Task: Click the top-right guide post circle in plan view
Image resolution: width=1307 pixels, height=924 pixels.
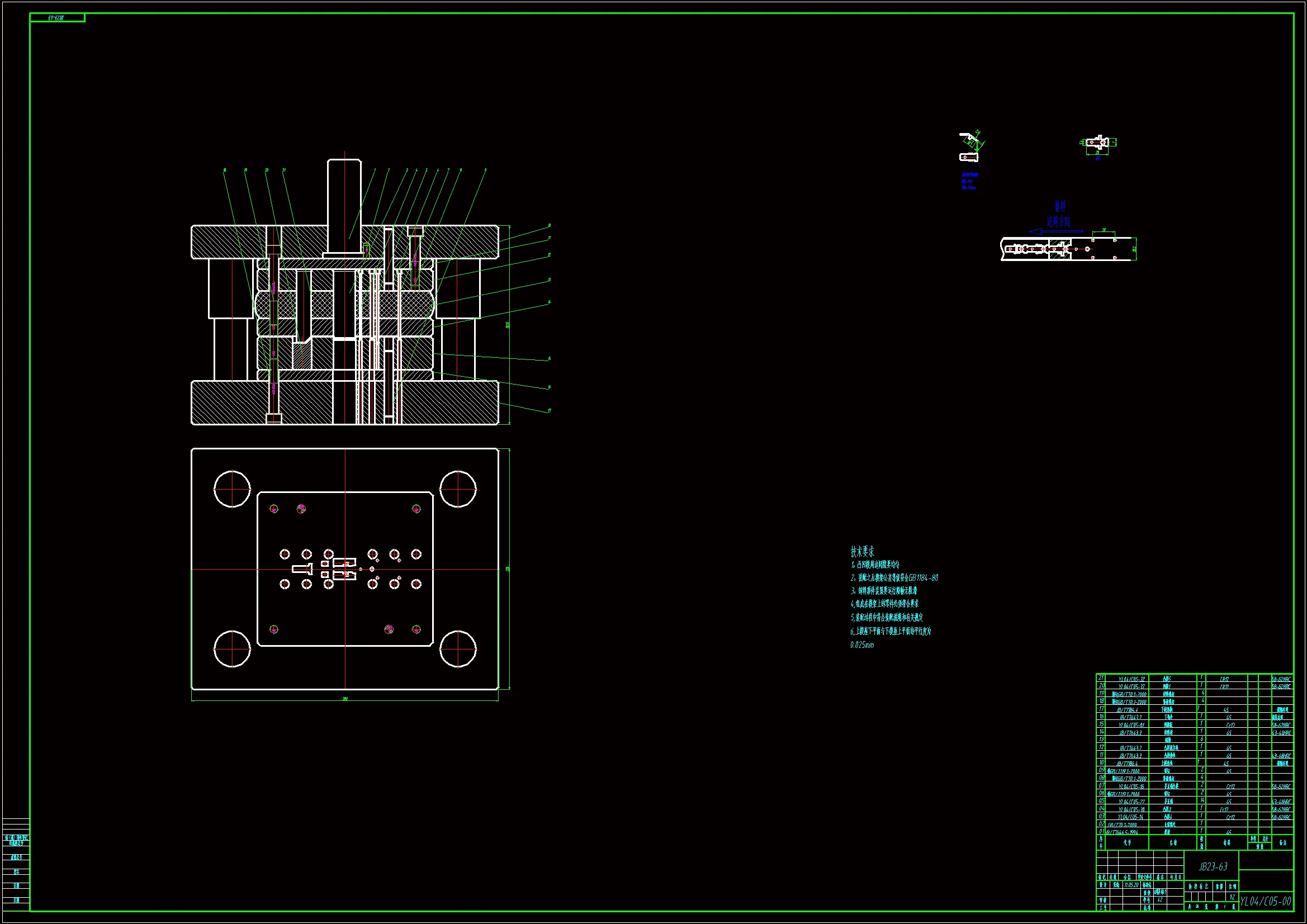Action: [x=458, y=489]
